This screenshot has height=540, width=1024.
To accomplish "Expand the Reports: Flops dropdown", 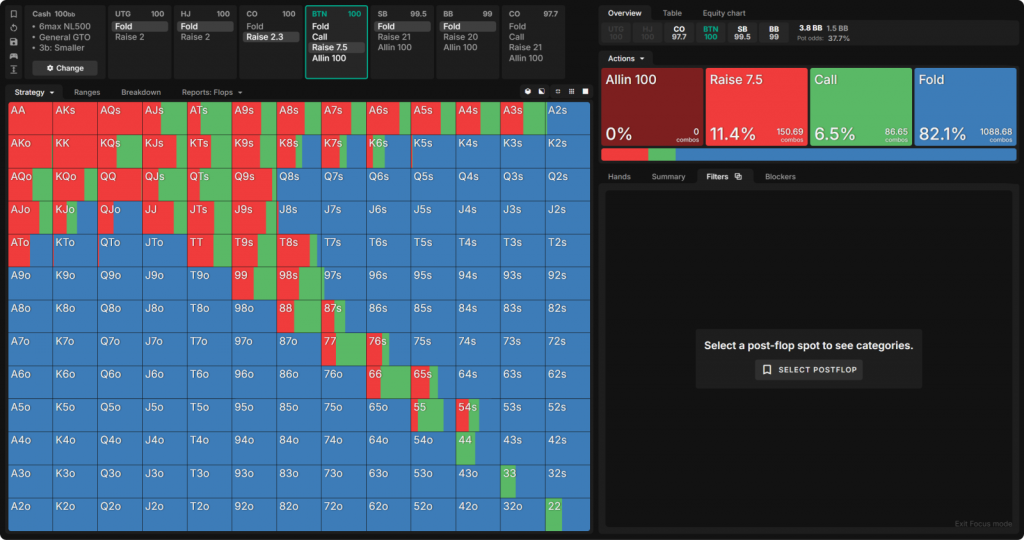I will [x=212, y=92].
